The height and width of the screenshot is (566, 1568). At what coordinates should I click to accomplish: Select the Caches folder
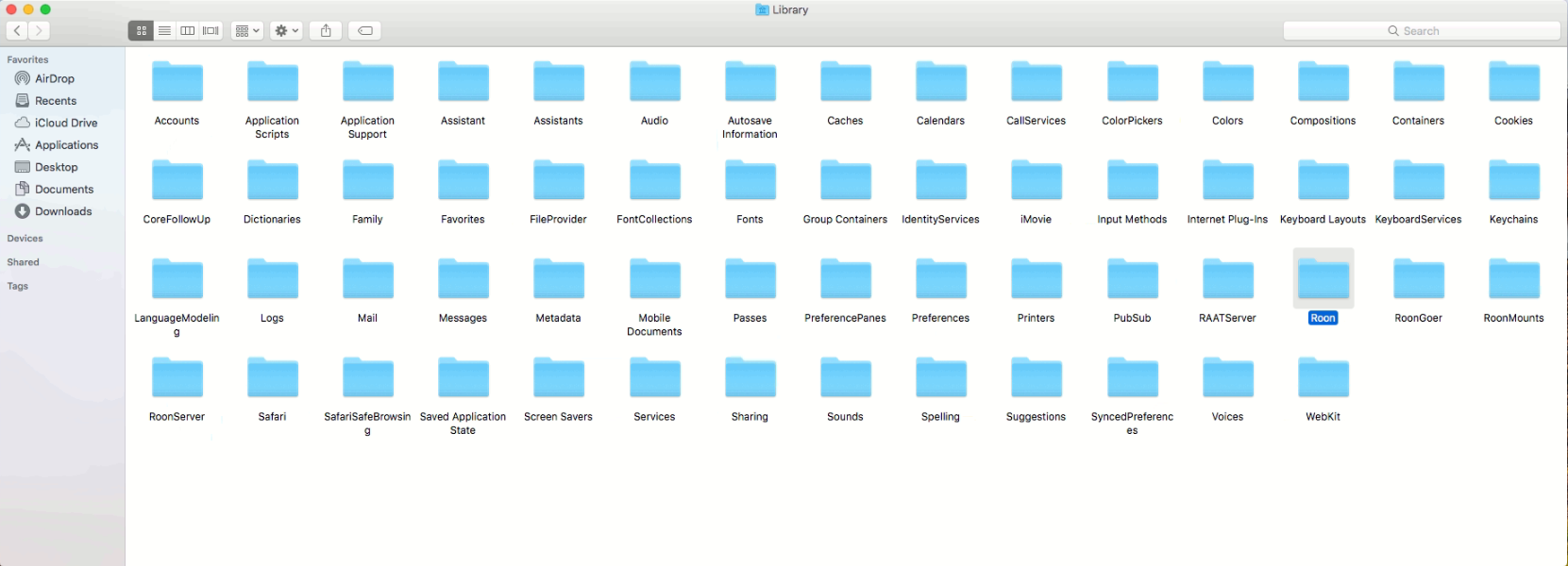[x=846, y=82]
